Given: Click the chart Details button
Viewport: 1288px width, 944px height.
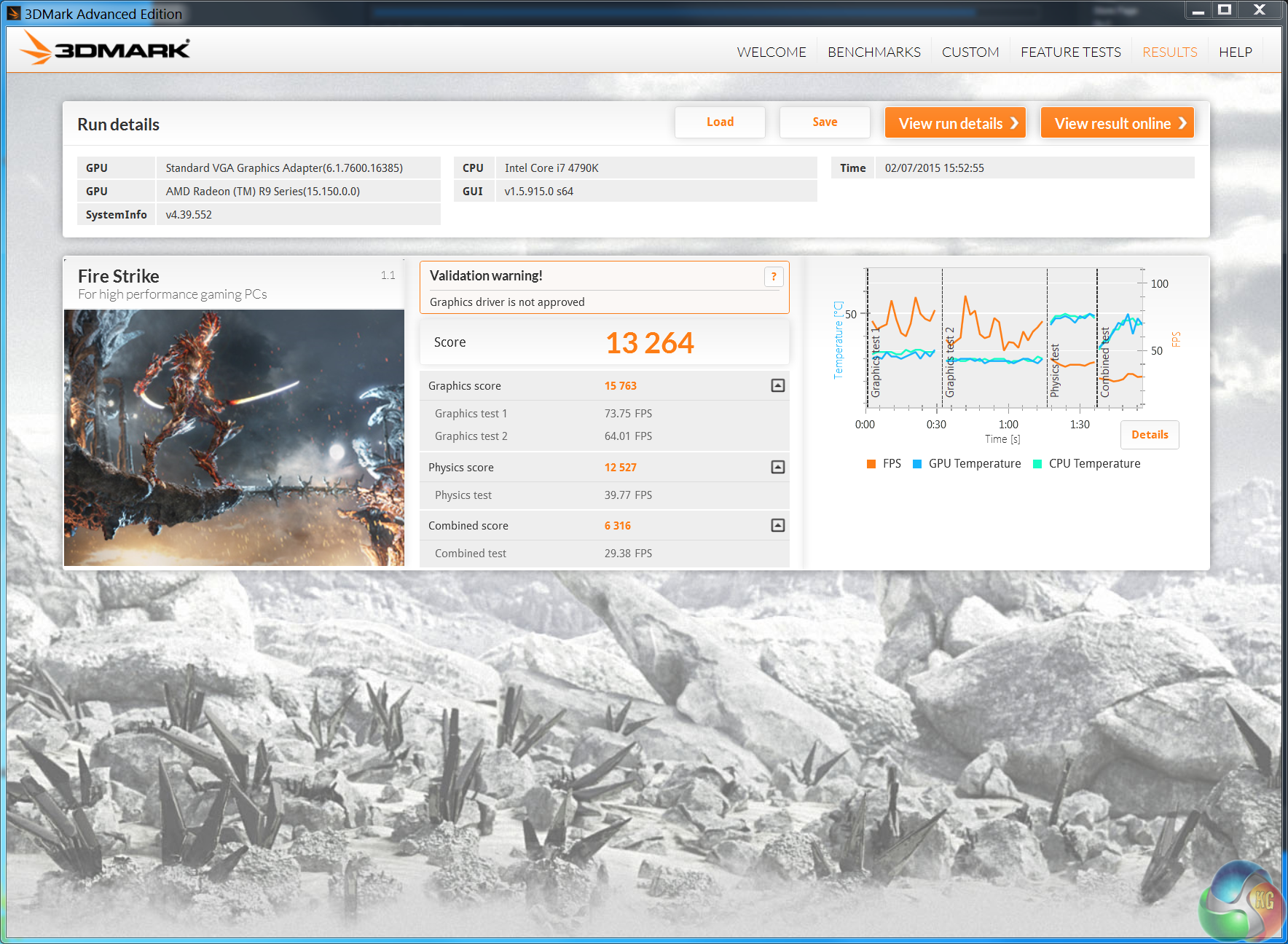Looking at the screenshot, I should (1149, 435).
